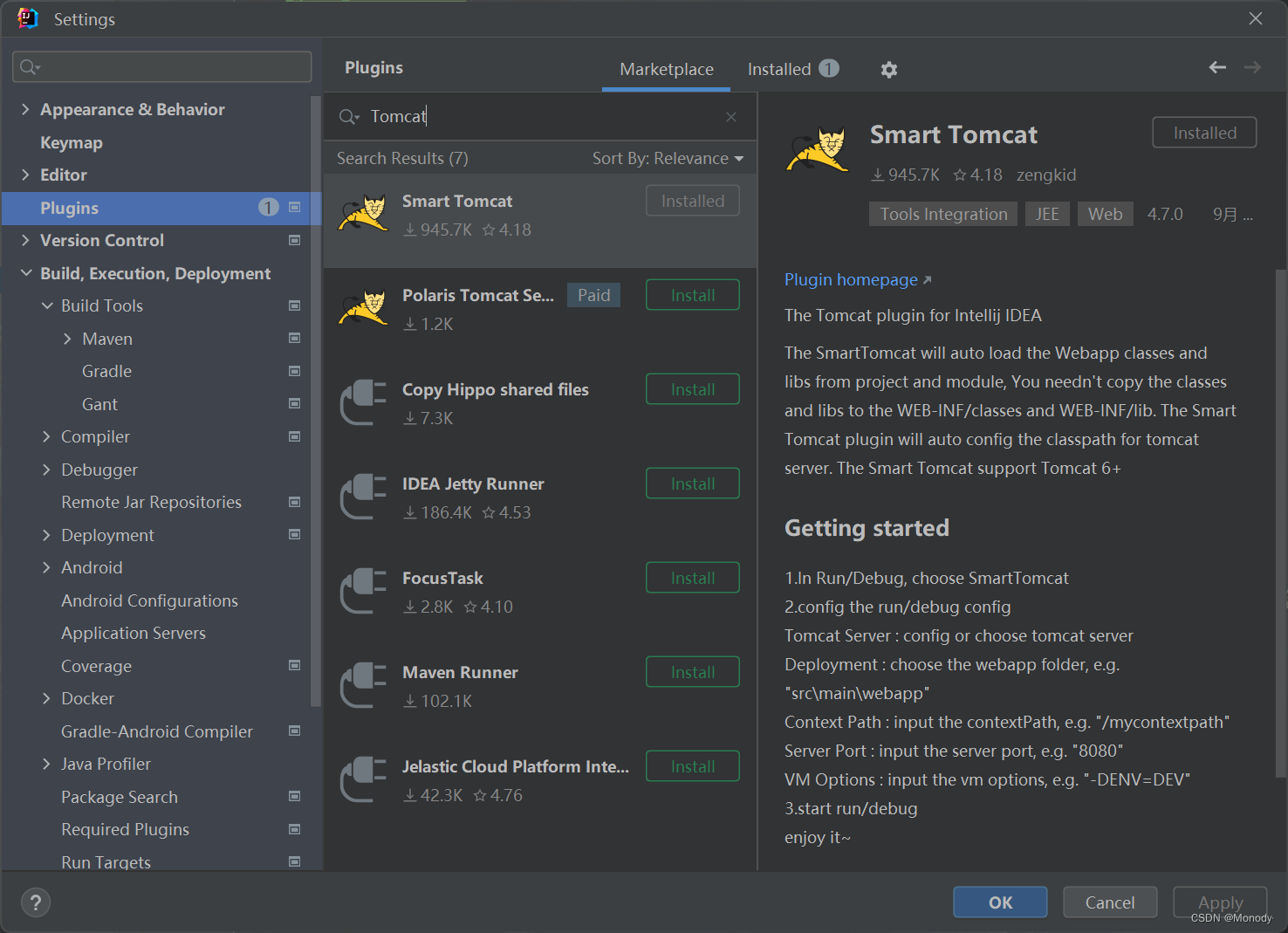The width and height of the screenshot is (1288, 933).
Task: Click the settings tree vertical scrollbar
Action: (x=316, y=401)
